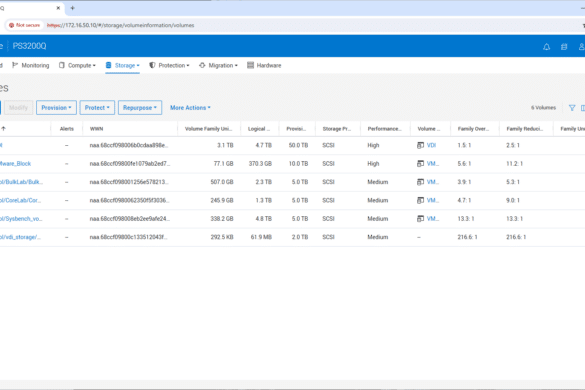Click volume group icon in 338.2 GB row
The height and width of the screenshot is (390, 585).
click(420, 218)
